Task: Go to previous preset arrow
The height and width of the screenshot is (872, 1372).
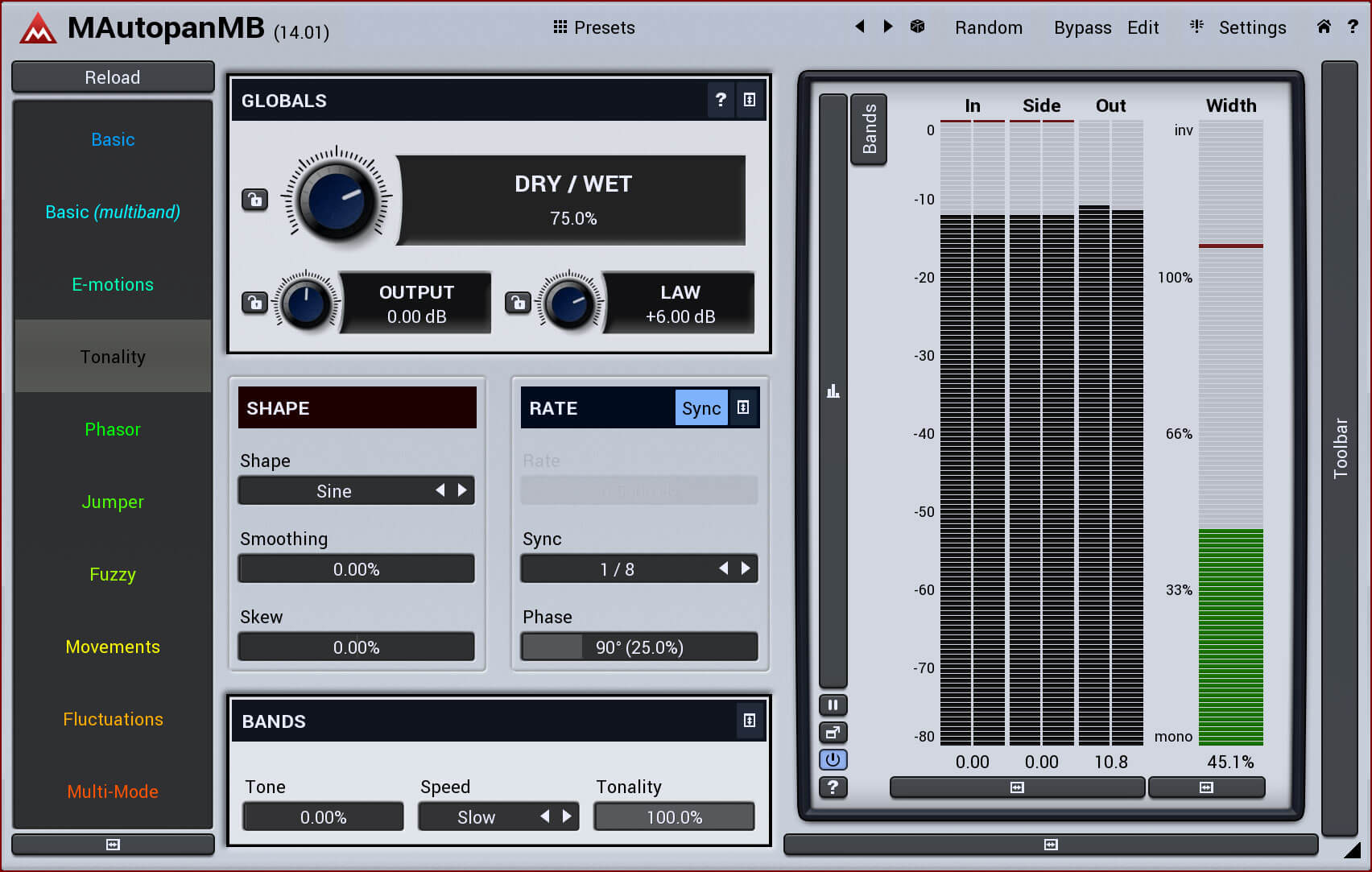Action: click(860, 27)
